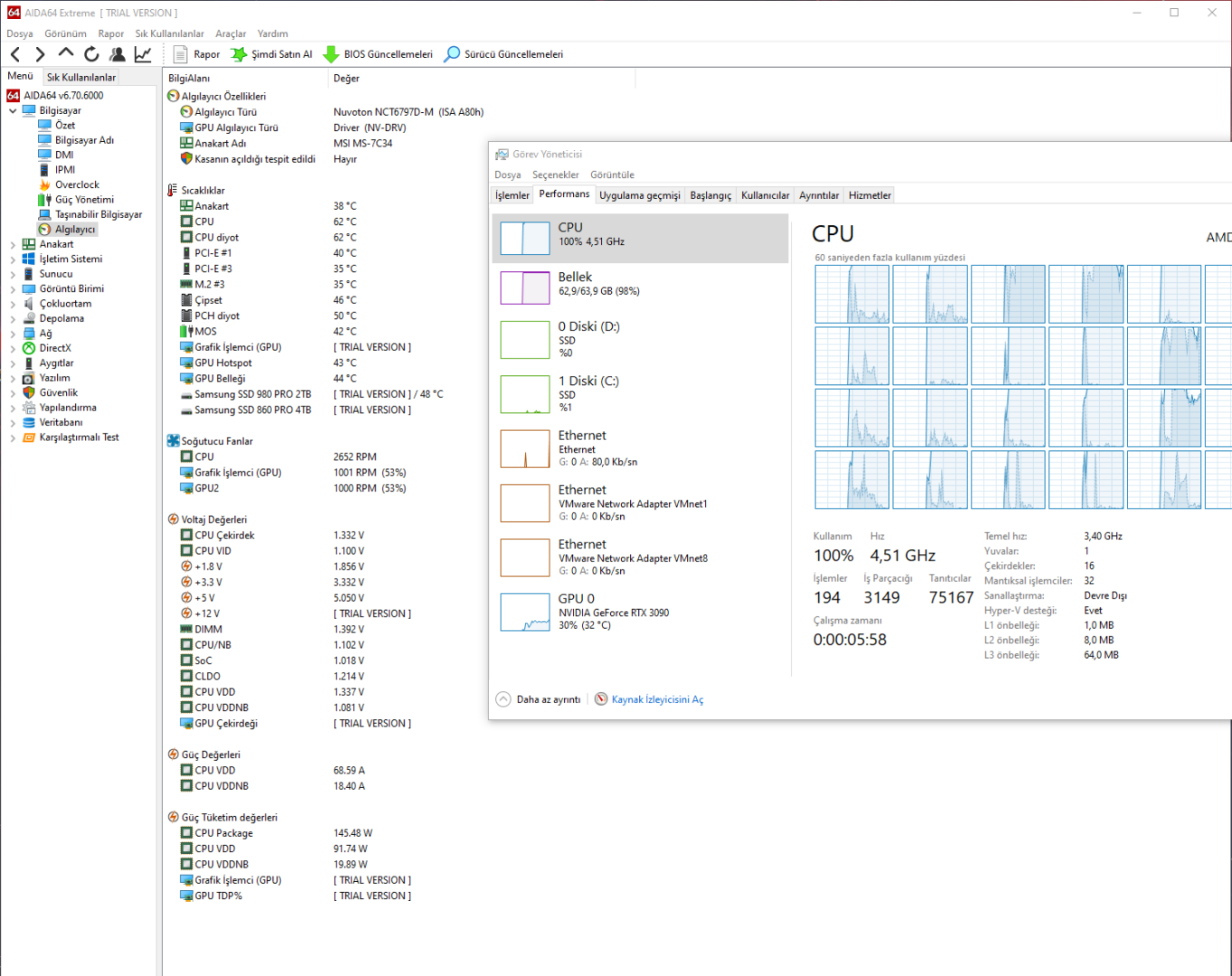Select 1 Diski (C:) in performance list
This screenshot has height=976, width=1232.
(640, 394)
